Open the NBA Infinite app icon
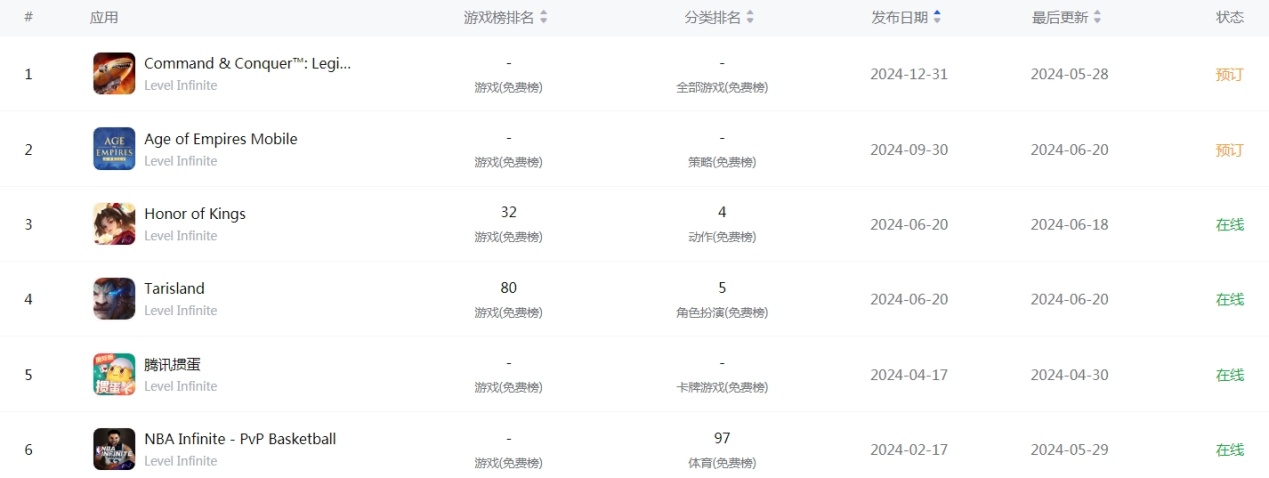This screenshot has height=478, width=1269. point(114,449)
